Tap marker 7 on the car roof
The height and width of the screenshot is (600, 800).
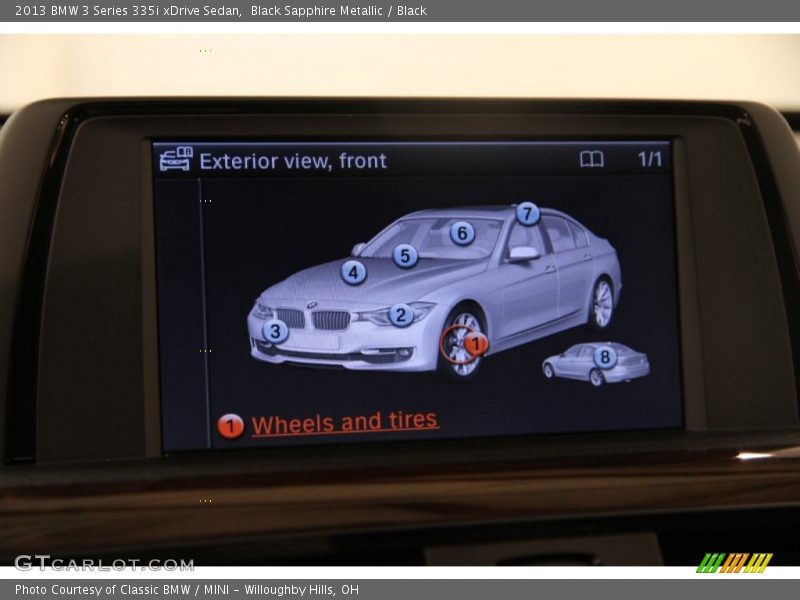pos(527,213)
